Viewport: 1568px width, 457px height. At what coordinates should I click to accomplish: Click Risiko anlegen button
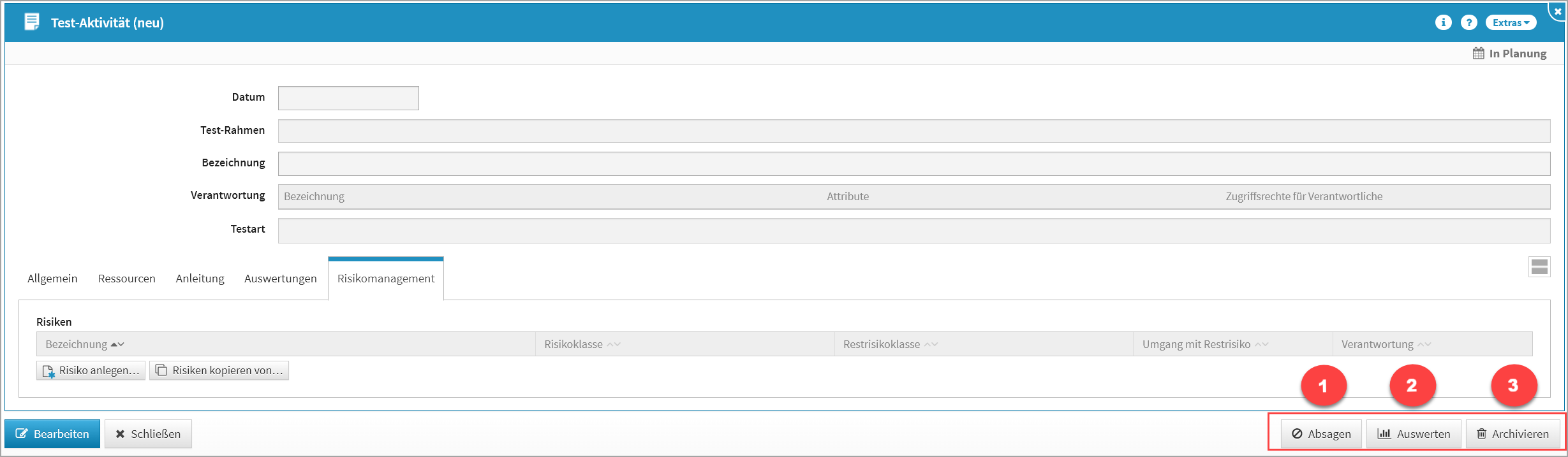(x=91, y=370)
